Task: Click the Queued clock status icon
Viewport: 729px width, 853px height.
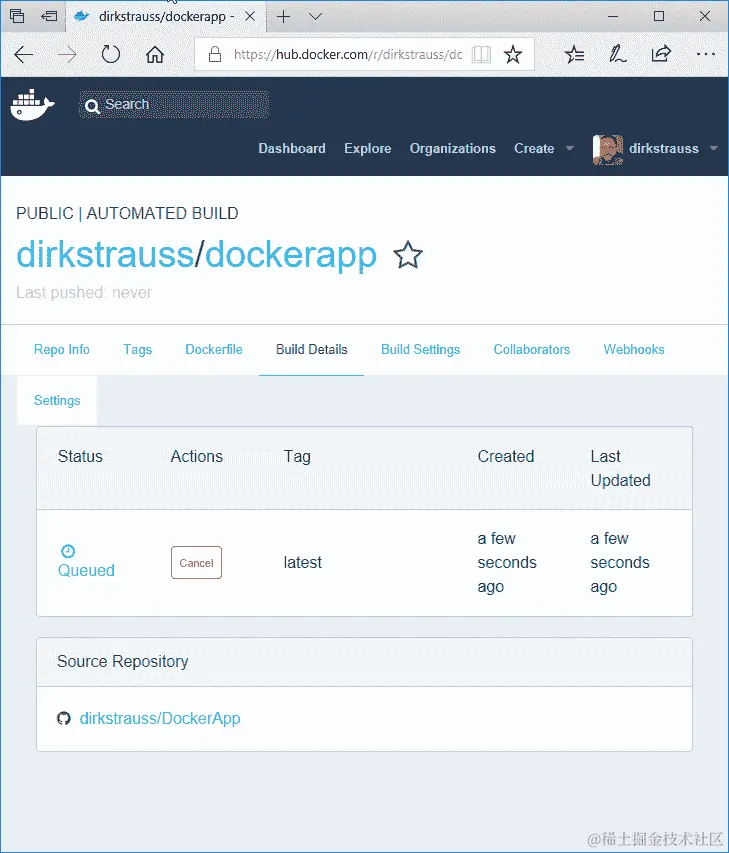Action: (68, 551)
